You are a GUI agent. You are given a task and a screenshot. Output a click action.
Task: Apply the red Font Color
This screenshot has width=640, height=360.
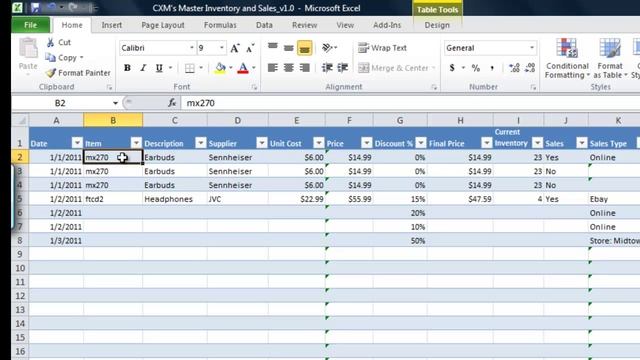243,68
